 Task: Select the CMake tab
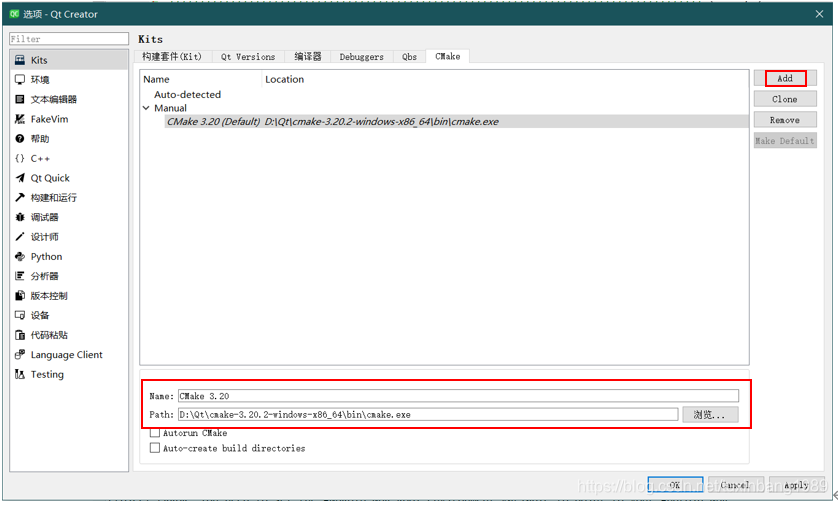tap(447, 56)
